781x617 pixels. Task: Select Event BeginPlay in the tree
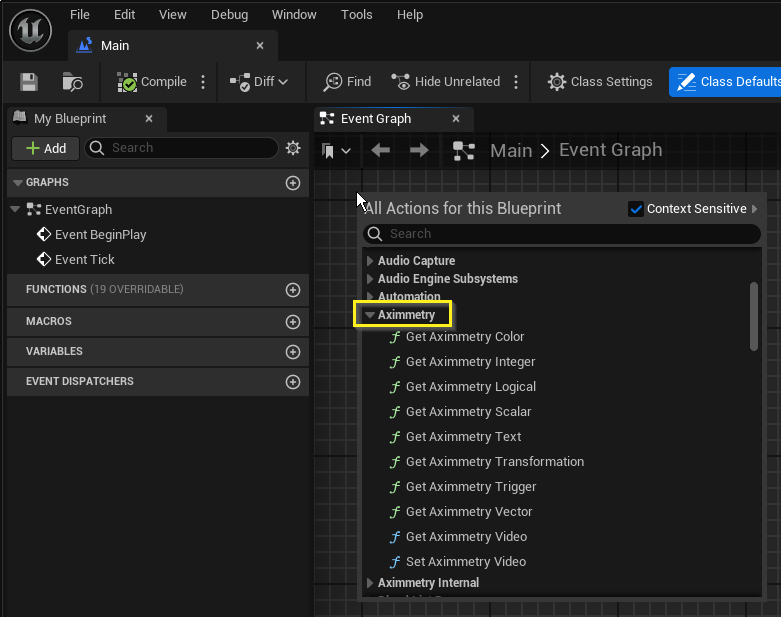tap(100, 235)
